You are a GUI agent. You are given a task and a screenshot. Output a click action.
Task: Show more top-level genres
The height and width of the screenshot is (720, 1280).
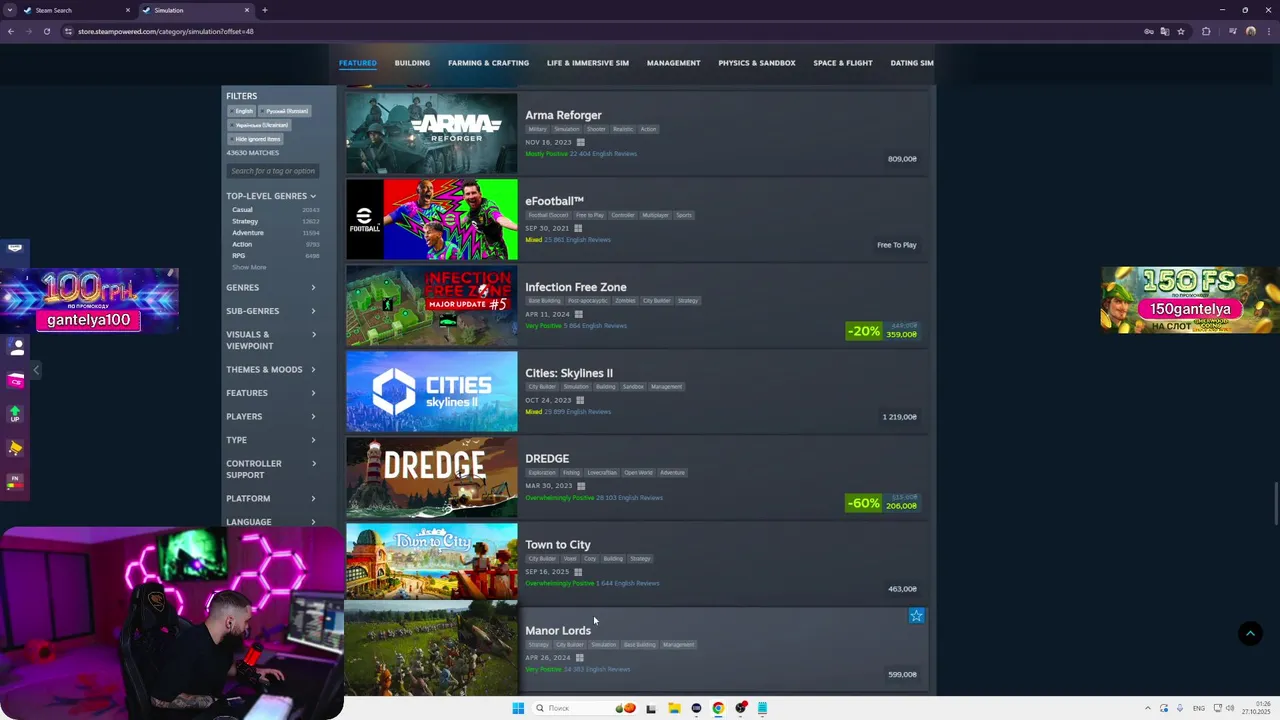click(249, 267)
